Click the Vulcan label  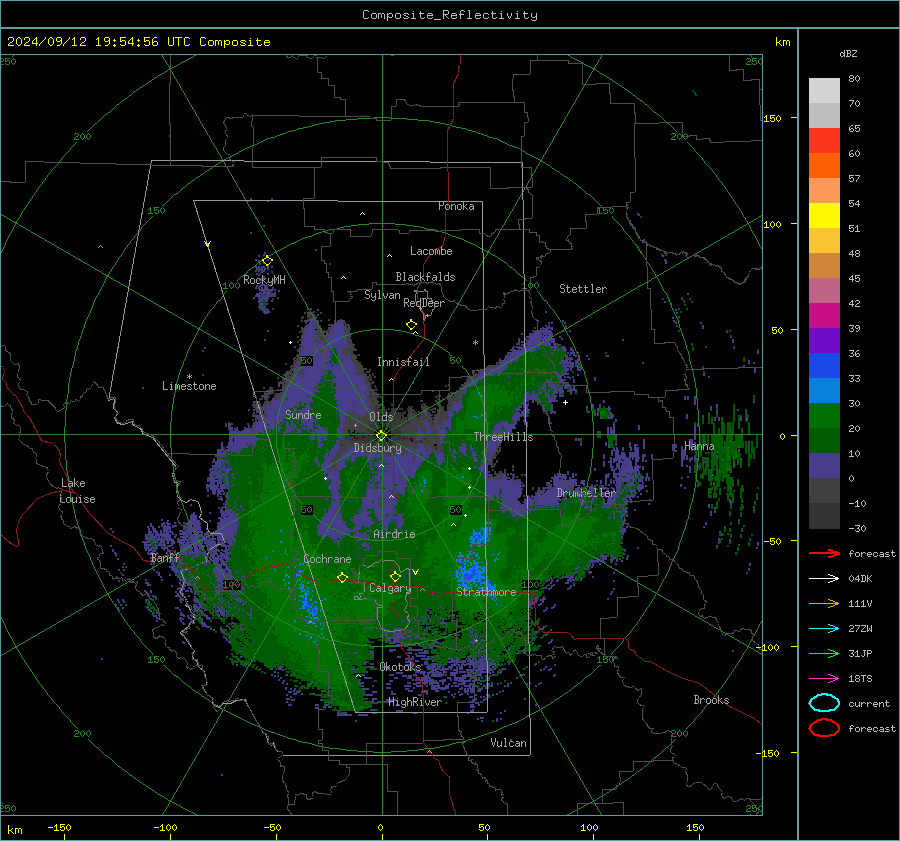[508, 743]
